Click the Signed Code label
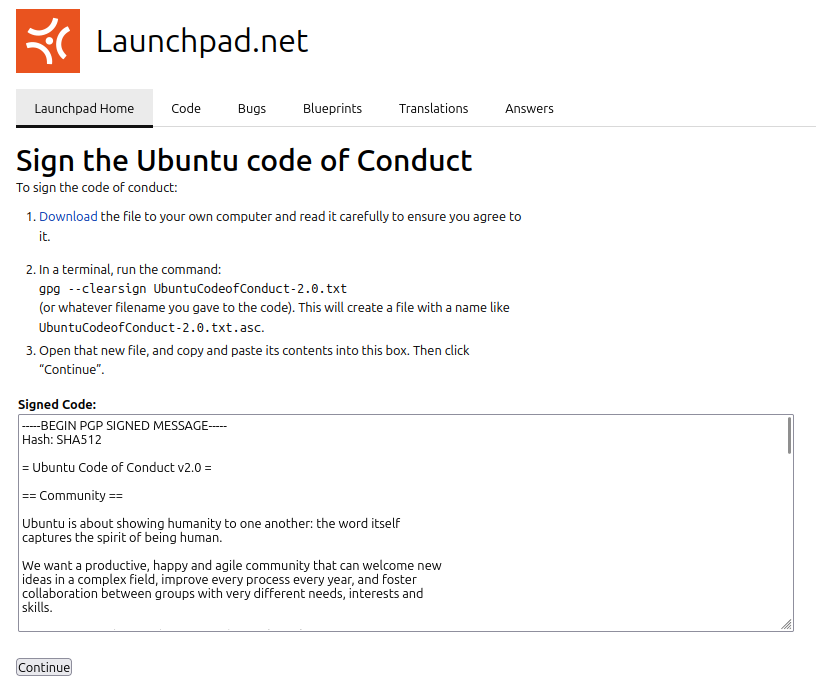Screen dimensions: 816x687 point(57,404)
